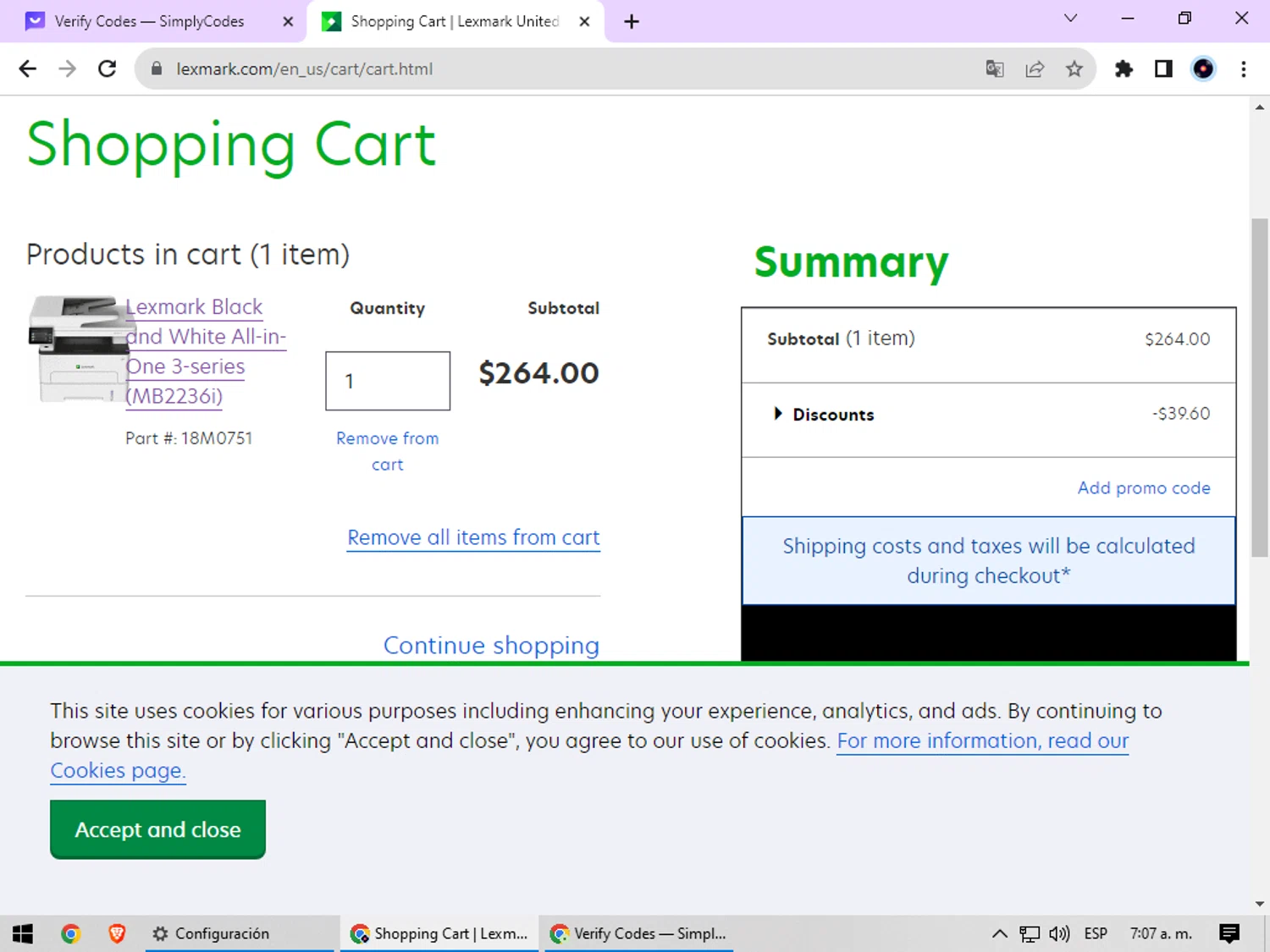This screenshot has height=952, width=1270.
Task: Click the Products in cart (1 item) heading
Action: (x=188, y=254)
